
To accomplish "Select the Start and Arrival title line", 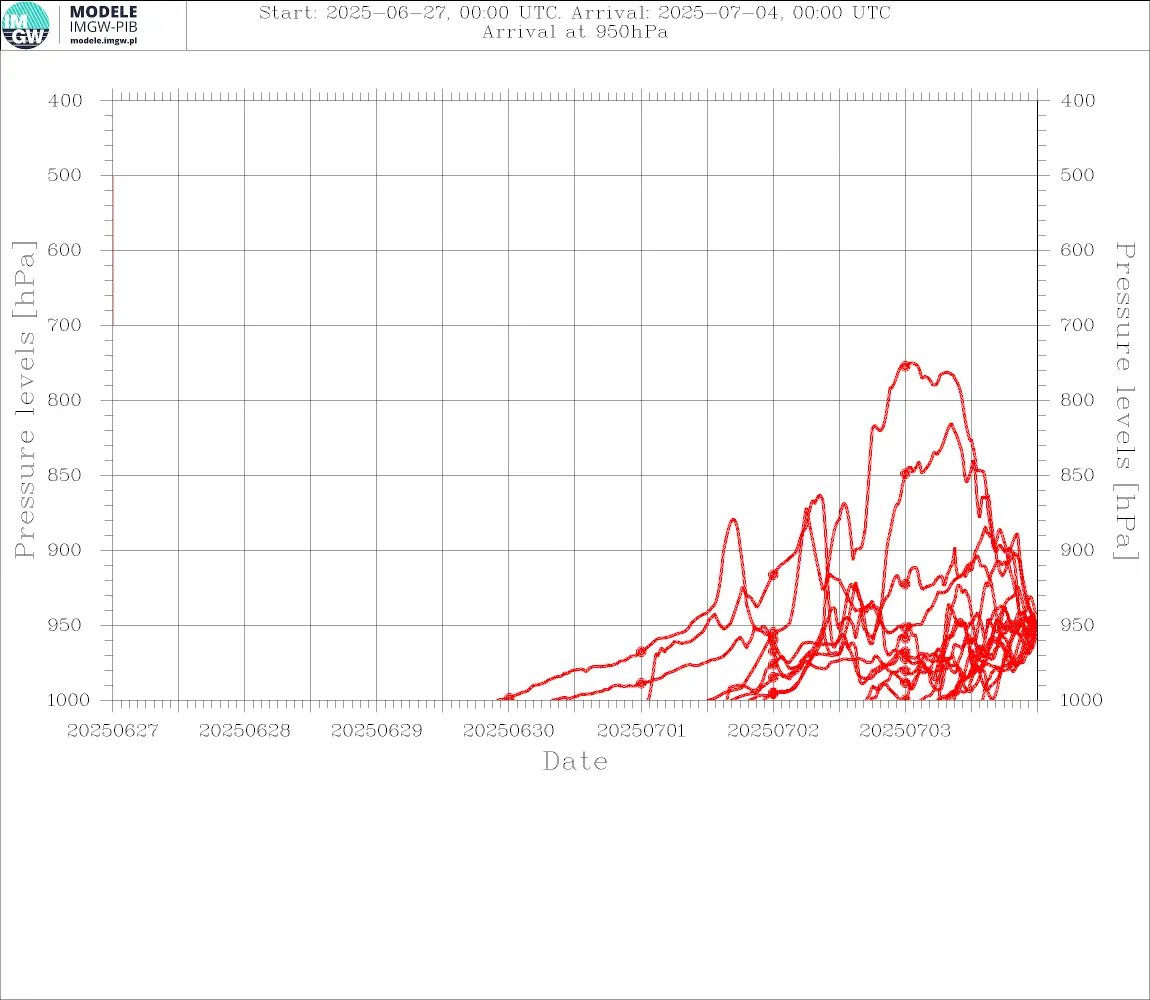I will (575, 13).
